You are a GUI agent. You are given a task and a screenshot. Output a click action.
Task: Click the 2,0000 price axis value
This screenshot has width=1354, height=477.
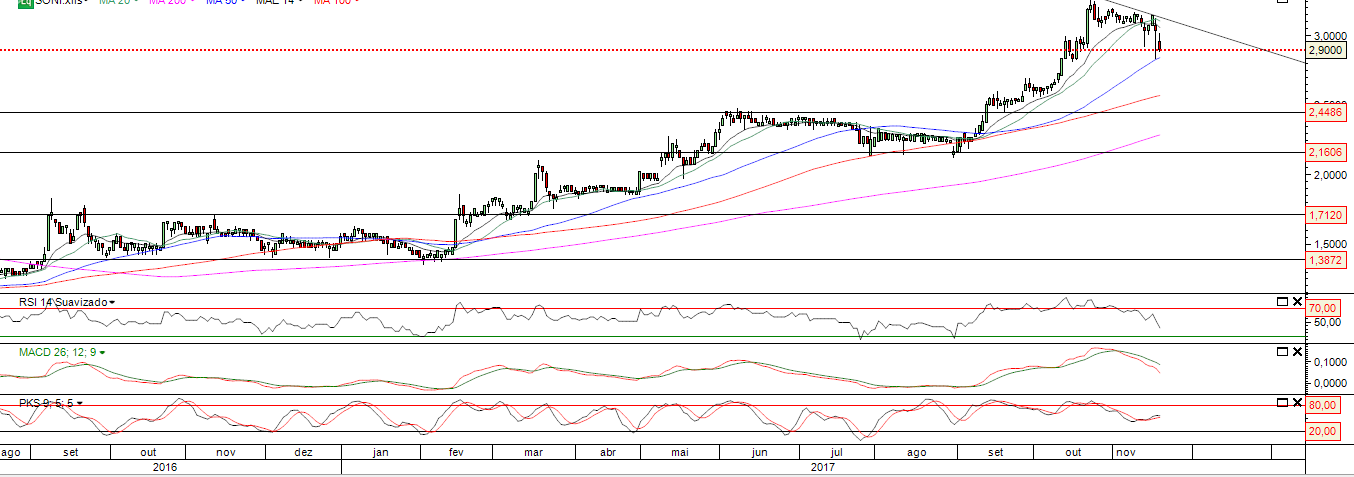(x=1329, y=175)
